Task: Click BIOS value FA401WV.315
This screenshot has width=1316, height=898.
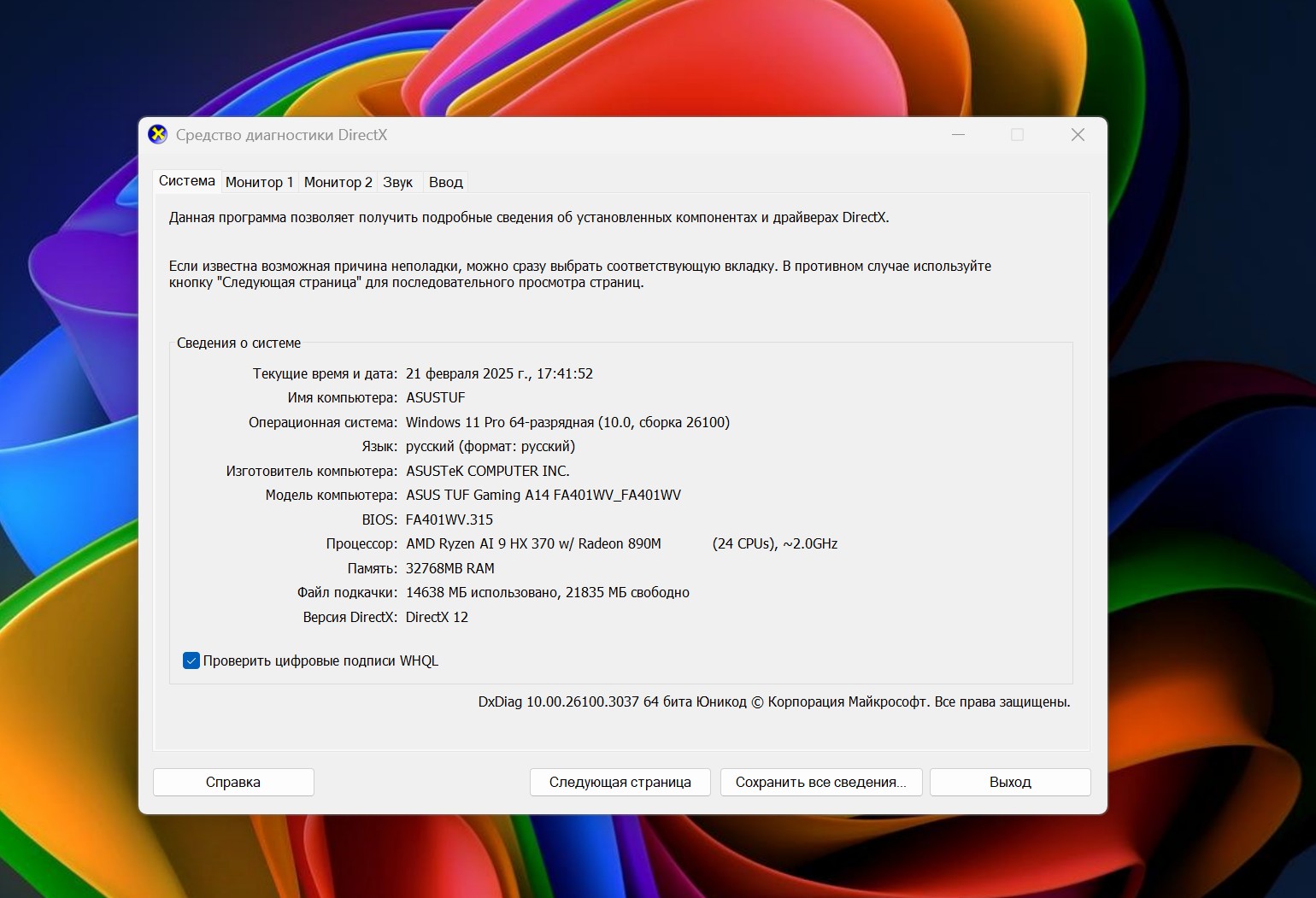Action: 449,519
